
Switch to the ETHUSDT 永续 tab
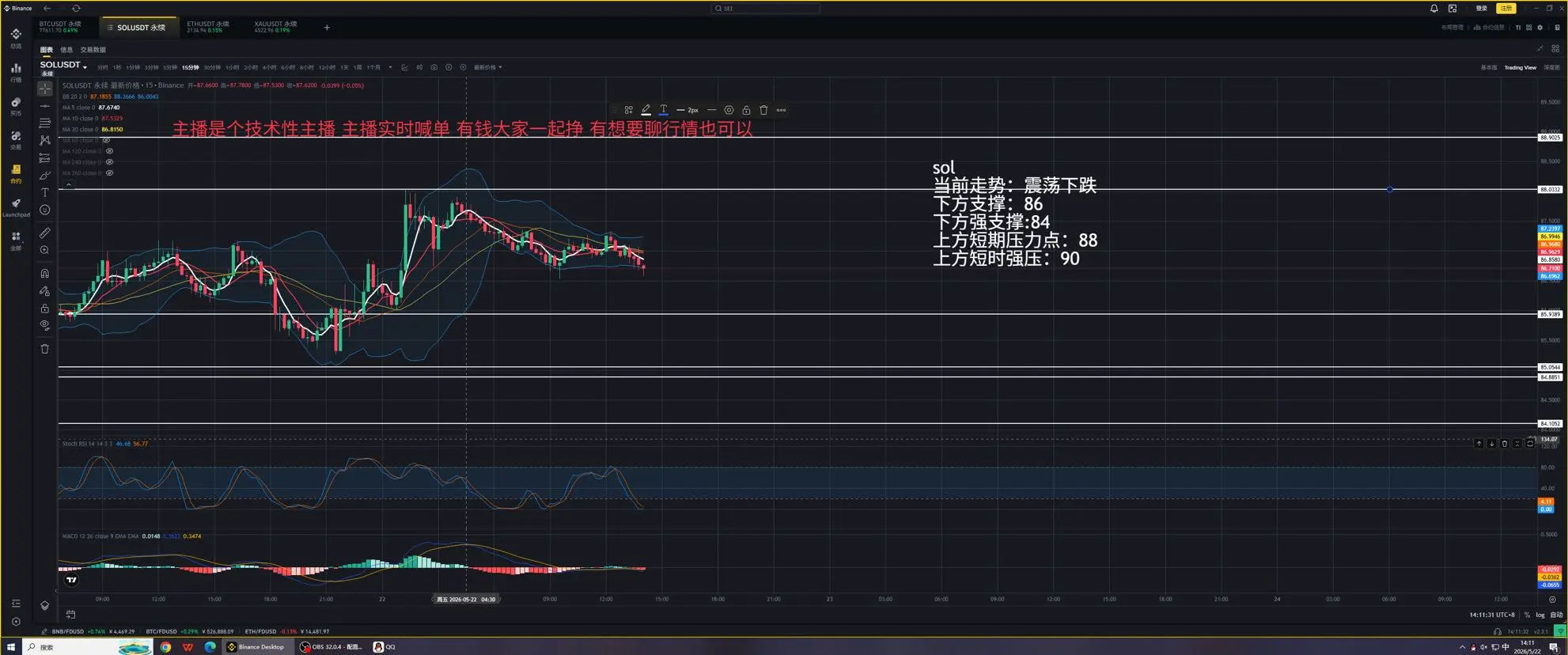tap(208, 27)
